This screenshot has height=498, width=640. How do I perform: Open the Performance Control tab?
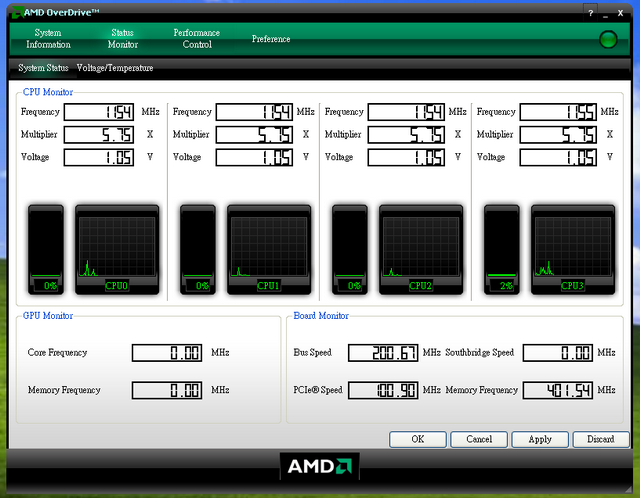click(x=197, y=39)
